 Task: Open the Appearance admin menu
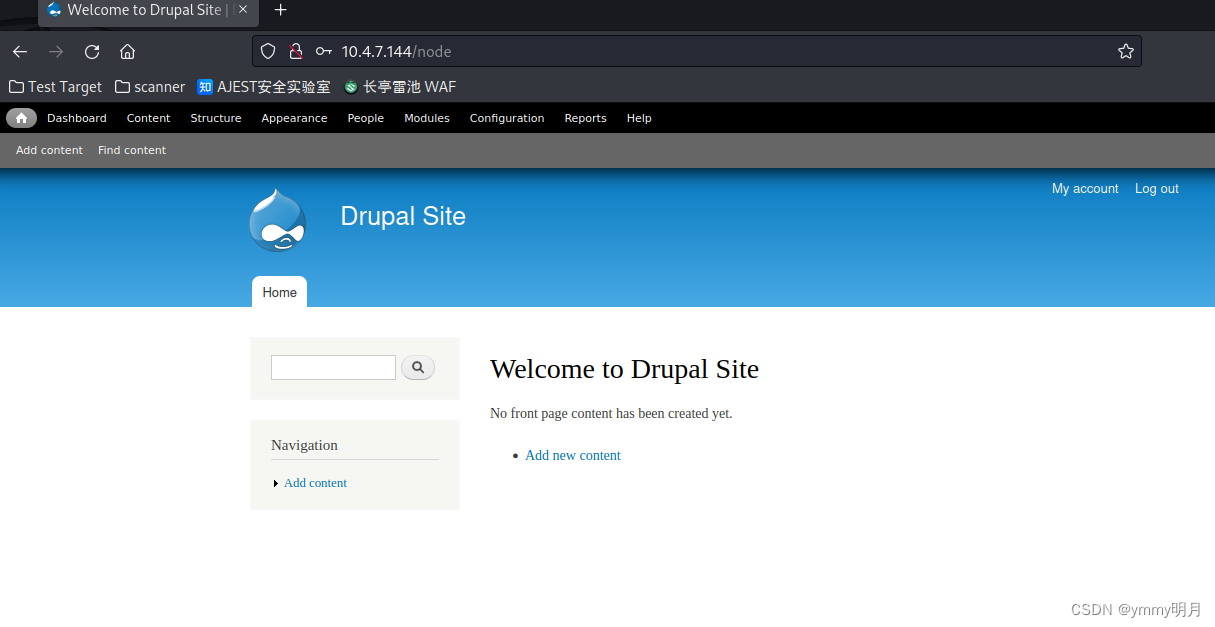(294, 118)
